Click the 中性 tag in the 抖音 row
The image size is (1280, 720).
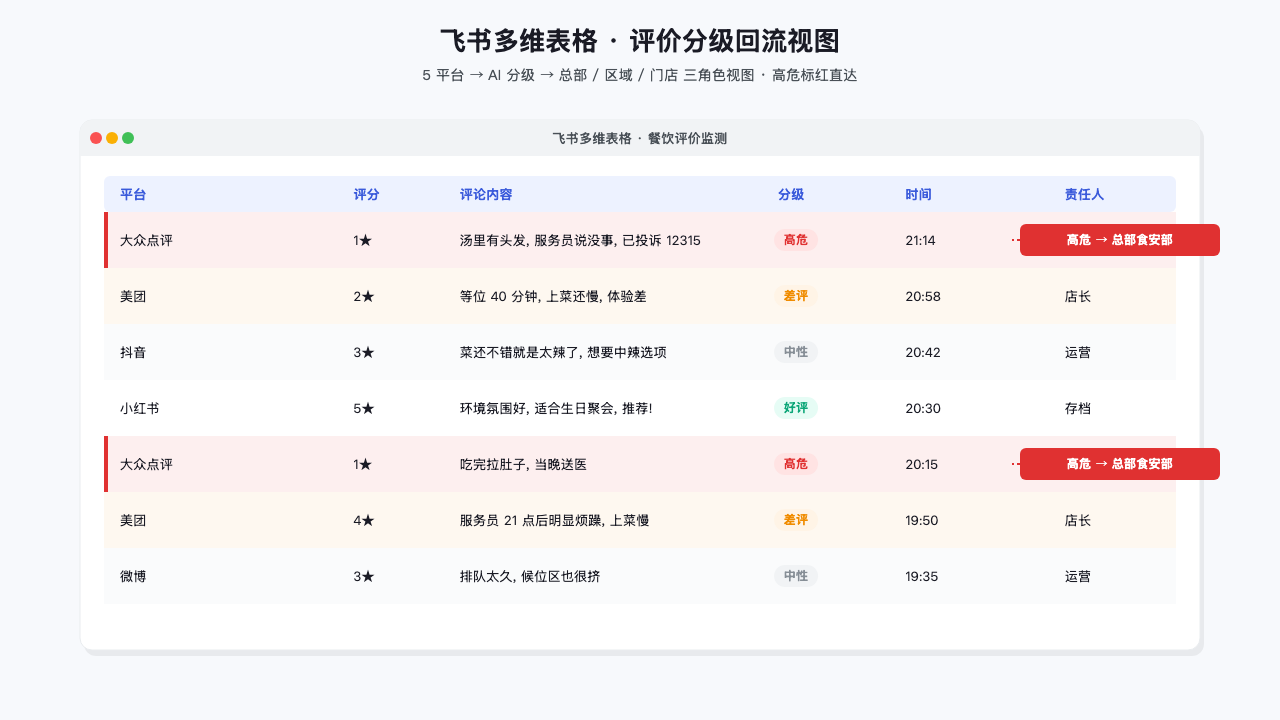[x=796, y=352]
